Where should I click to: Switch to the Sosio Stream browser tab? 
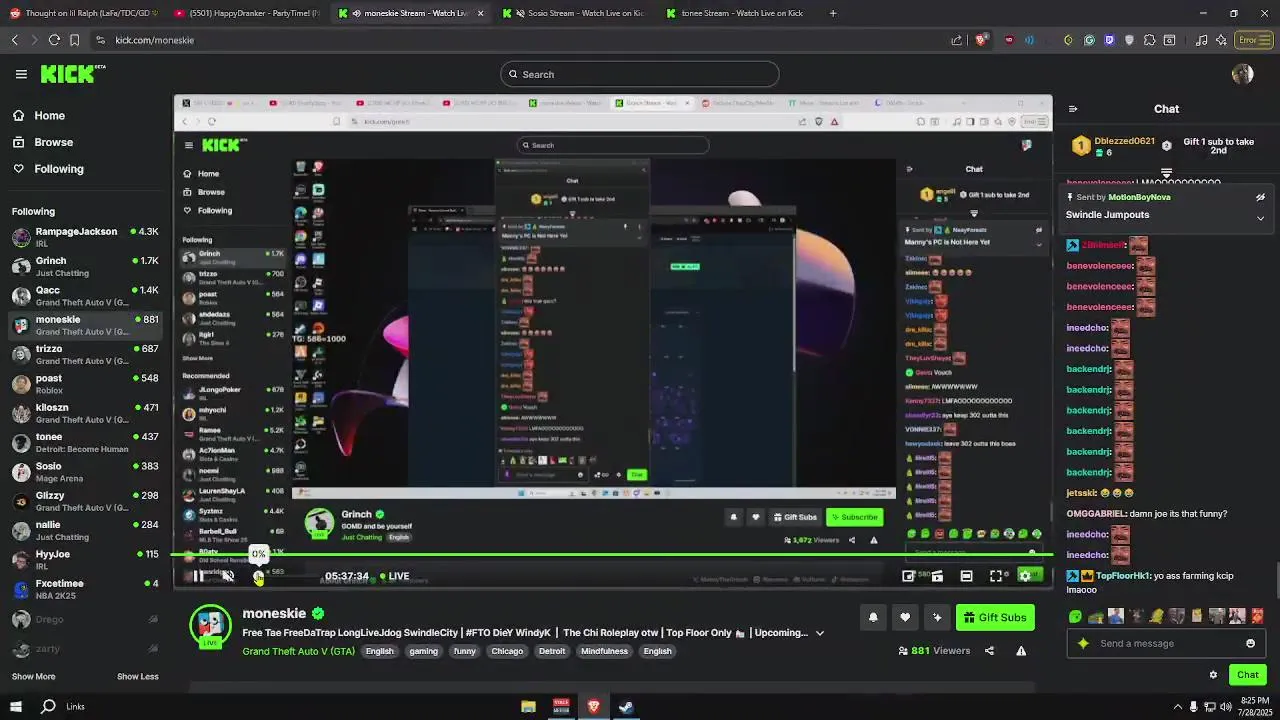577,13
